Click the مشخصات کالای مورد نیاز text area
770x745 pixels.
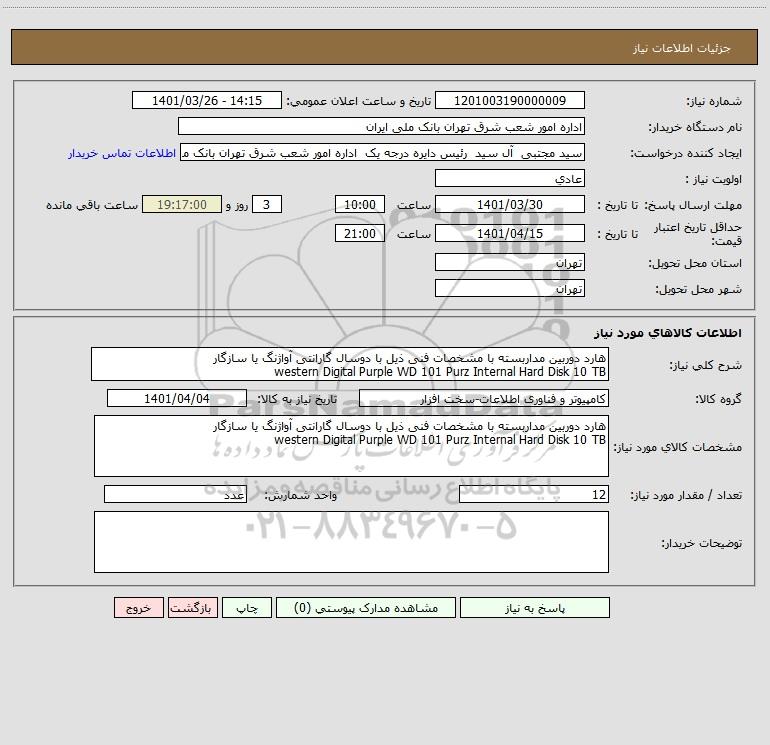(x=351, y=446)
